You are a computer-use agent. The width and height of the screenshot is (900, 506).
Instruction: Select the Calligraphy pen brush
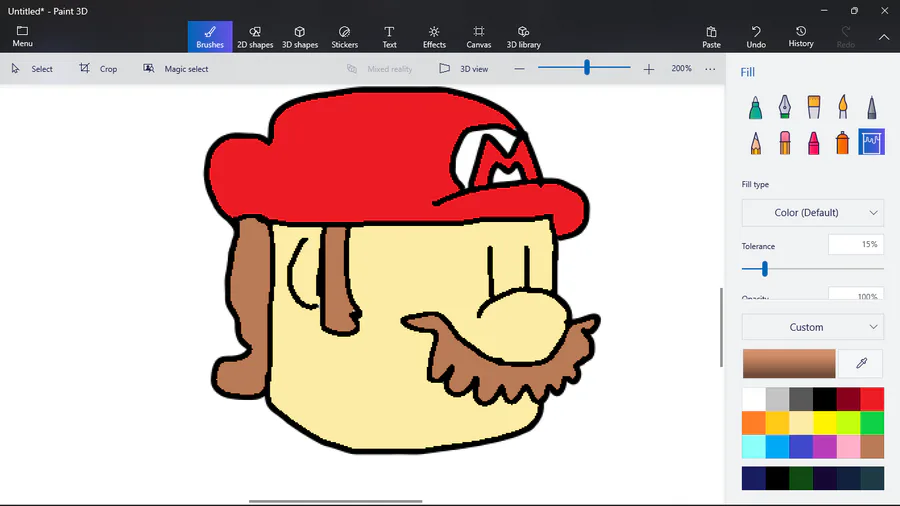pos(785,107)
